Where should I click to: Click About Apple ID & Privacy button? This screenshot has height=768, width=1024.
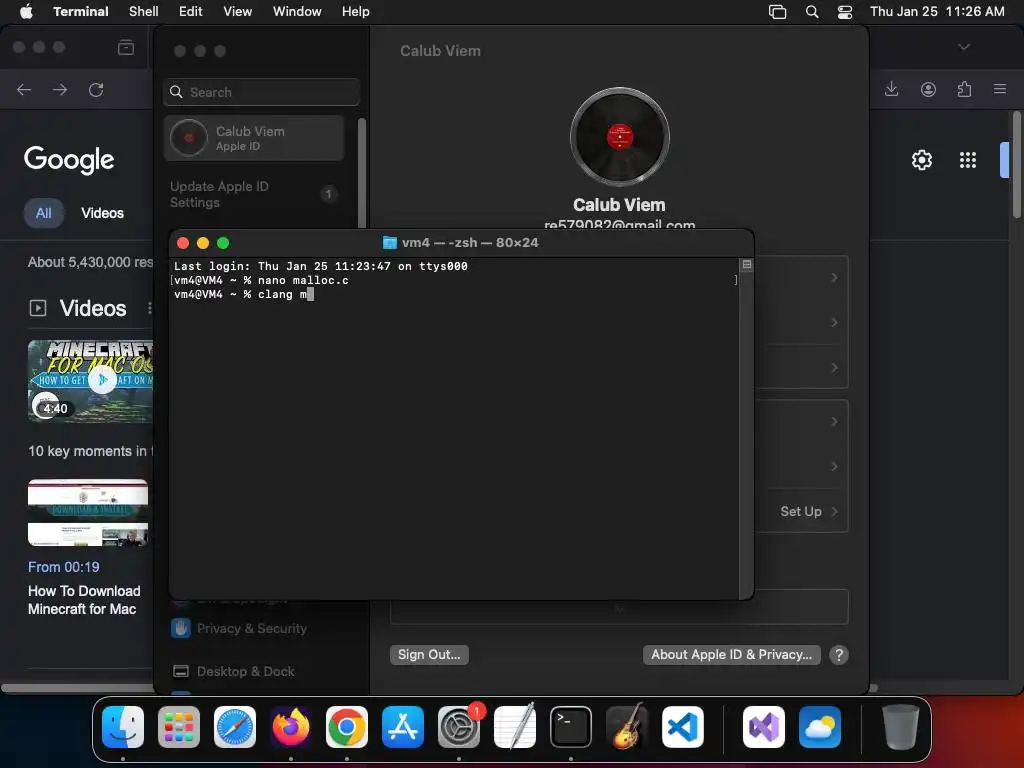tap(731, 654)
